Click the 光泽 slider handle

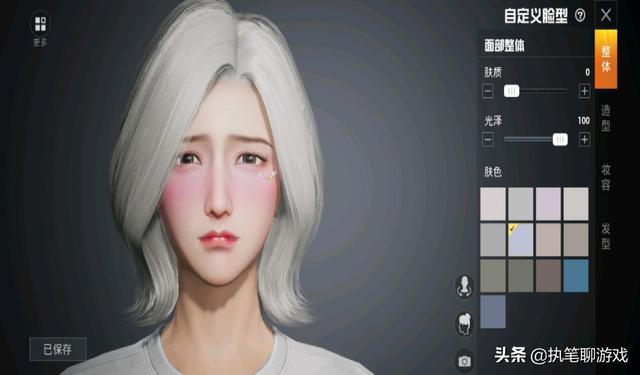click(x=560, y=140)
